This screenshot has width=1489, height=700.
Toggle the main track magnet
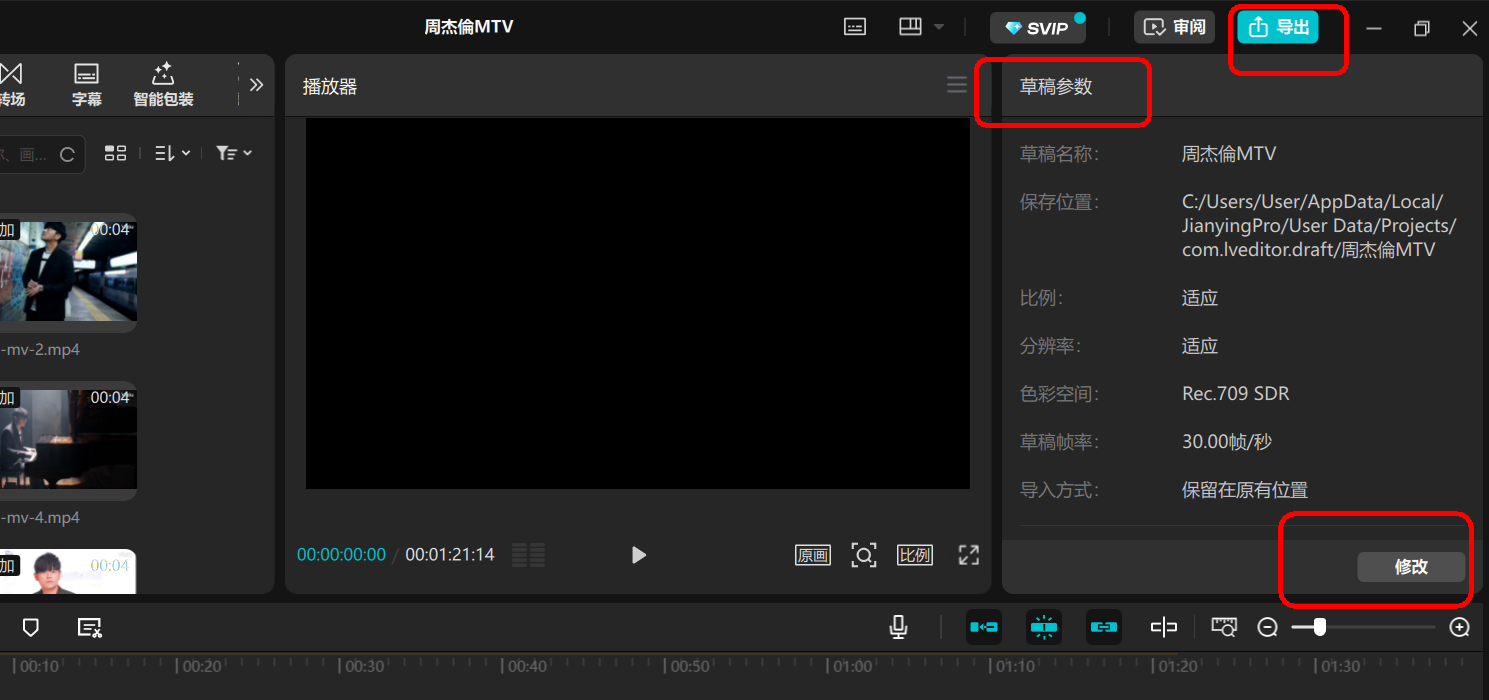(984, 628)
